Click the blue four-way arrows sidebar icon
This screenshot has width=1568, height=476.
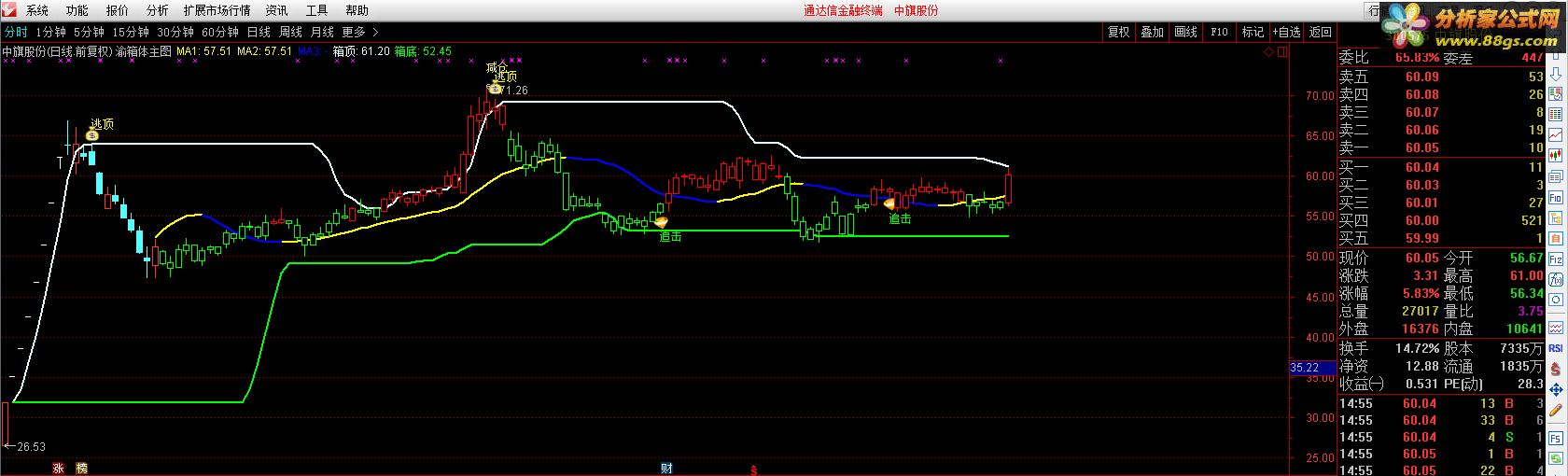(x=1556, y=388)
